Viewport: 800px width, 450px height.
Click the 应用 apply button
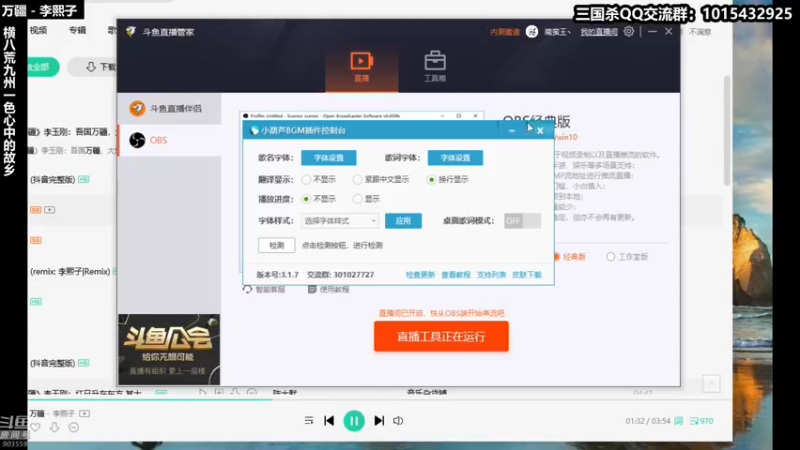click(403, 221)
